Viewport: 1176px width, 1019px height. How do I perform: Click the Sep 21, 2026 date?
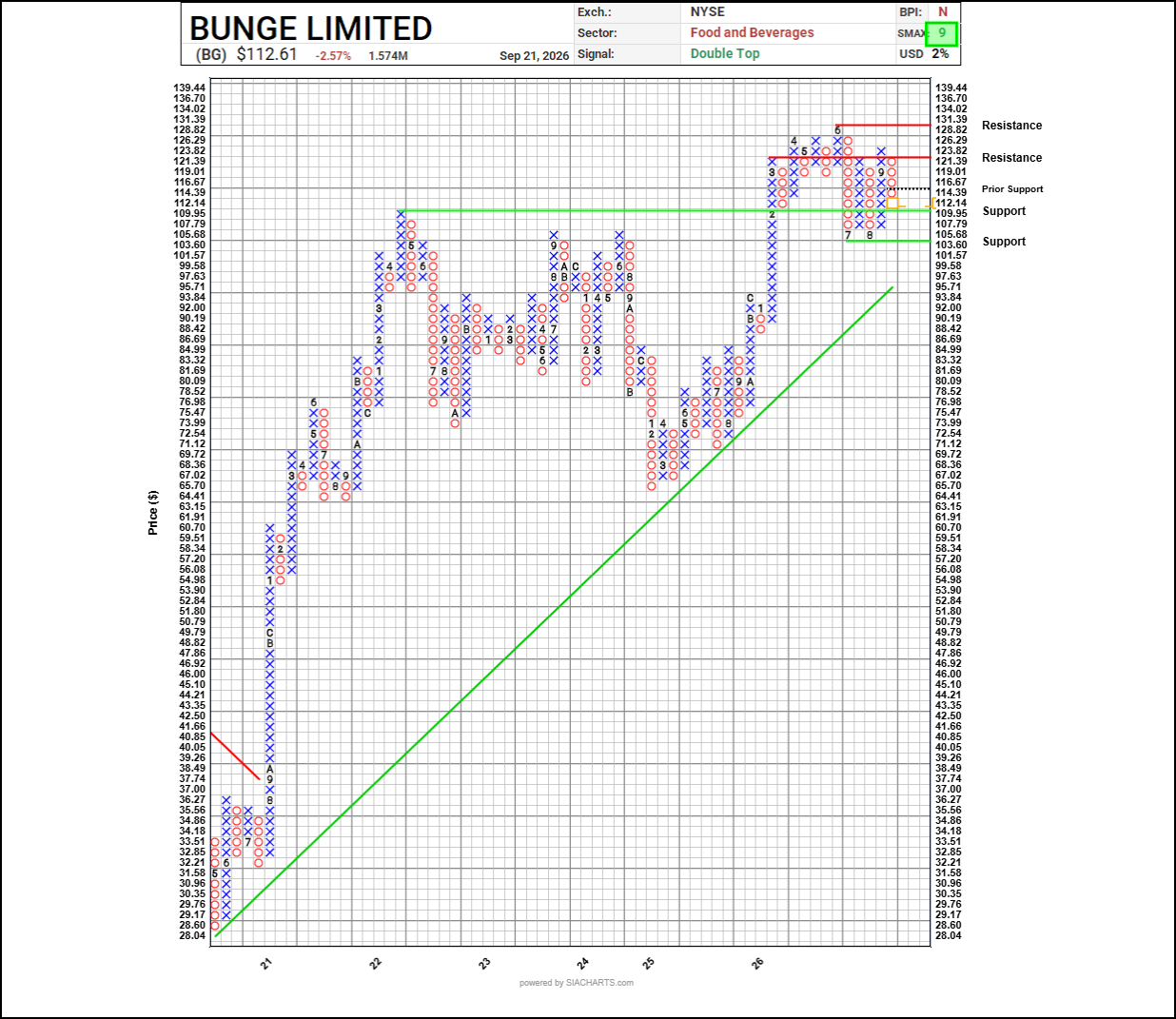(x=534, y=56)
